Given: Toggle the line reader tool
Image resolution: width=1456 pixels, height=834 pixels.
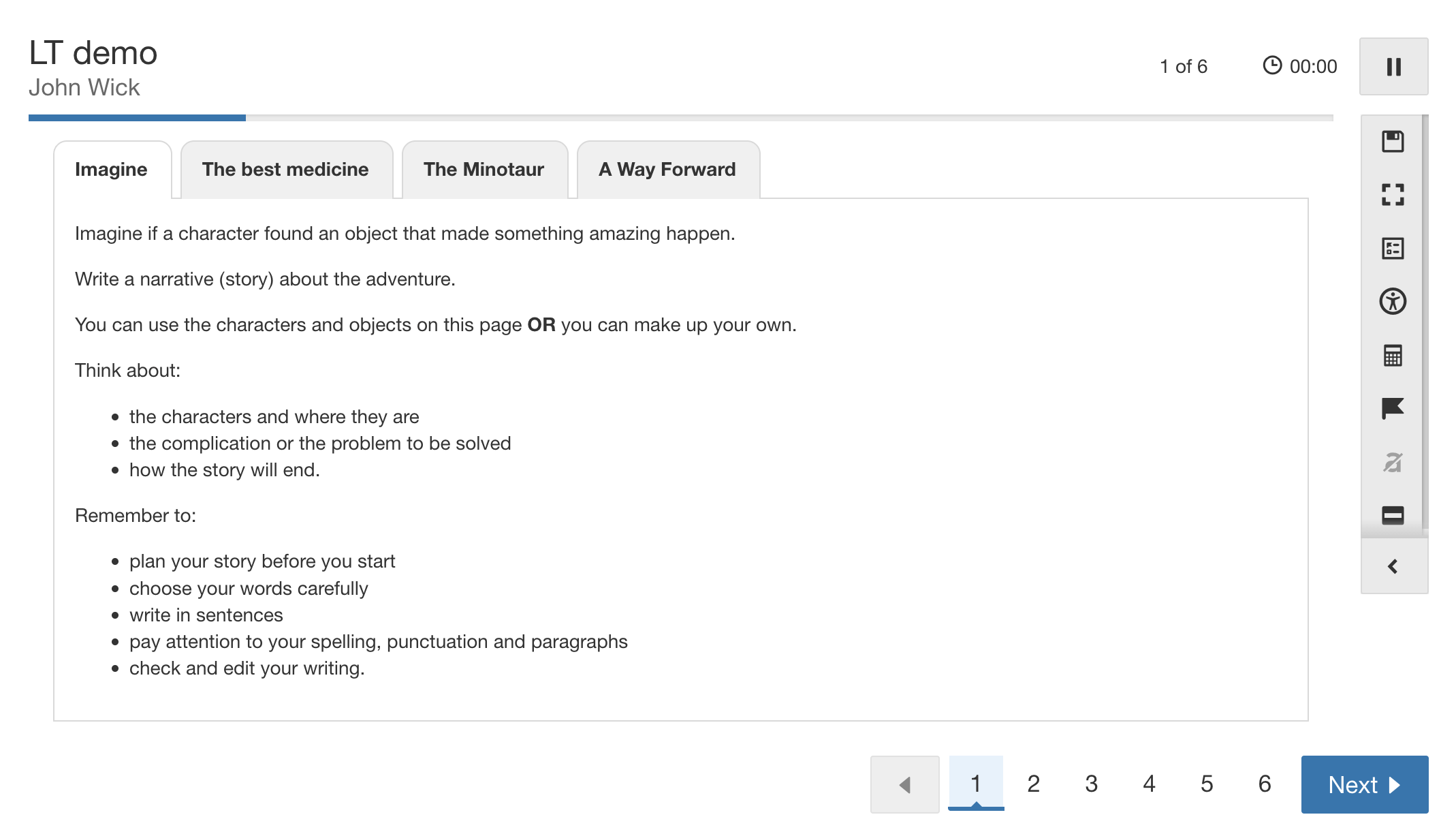Looking at the screenshot, I should (1393, 515).
